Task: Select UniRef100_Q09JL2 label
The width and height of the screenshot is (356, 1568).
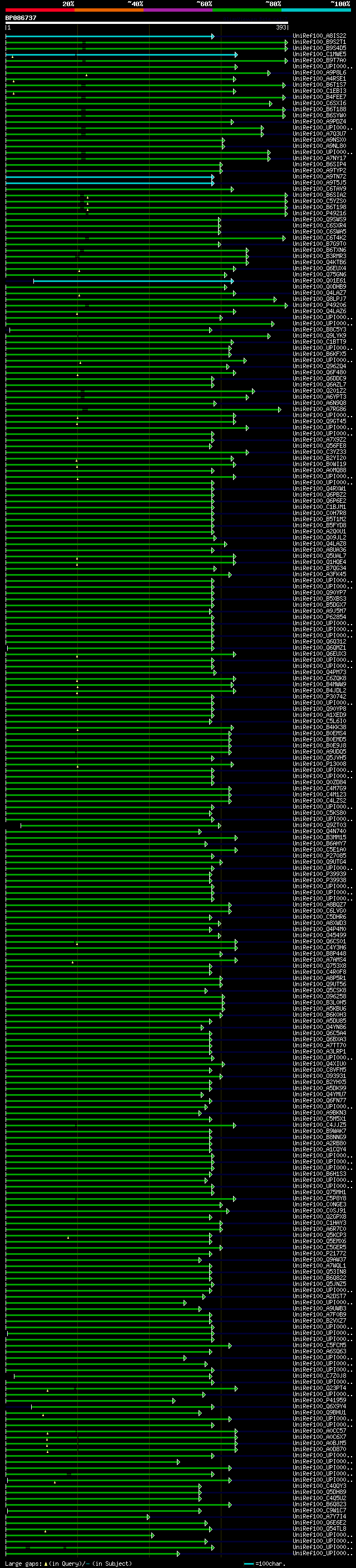Action: point(319,537)
